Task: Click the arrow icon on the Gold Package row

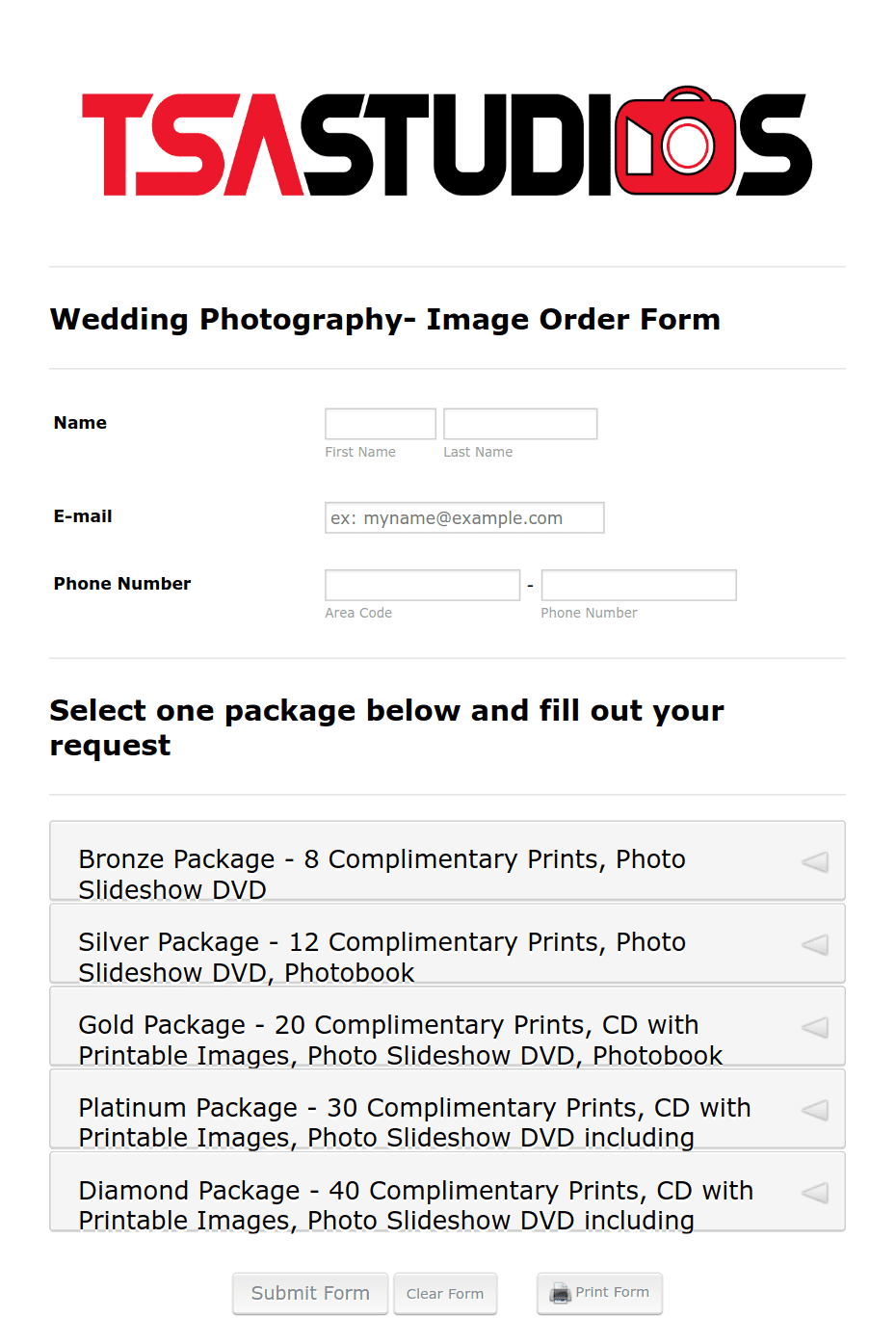Action: click(814, 1026)
